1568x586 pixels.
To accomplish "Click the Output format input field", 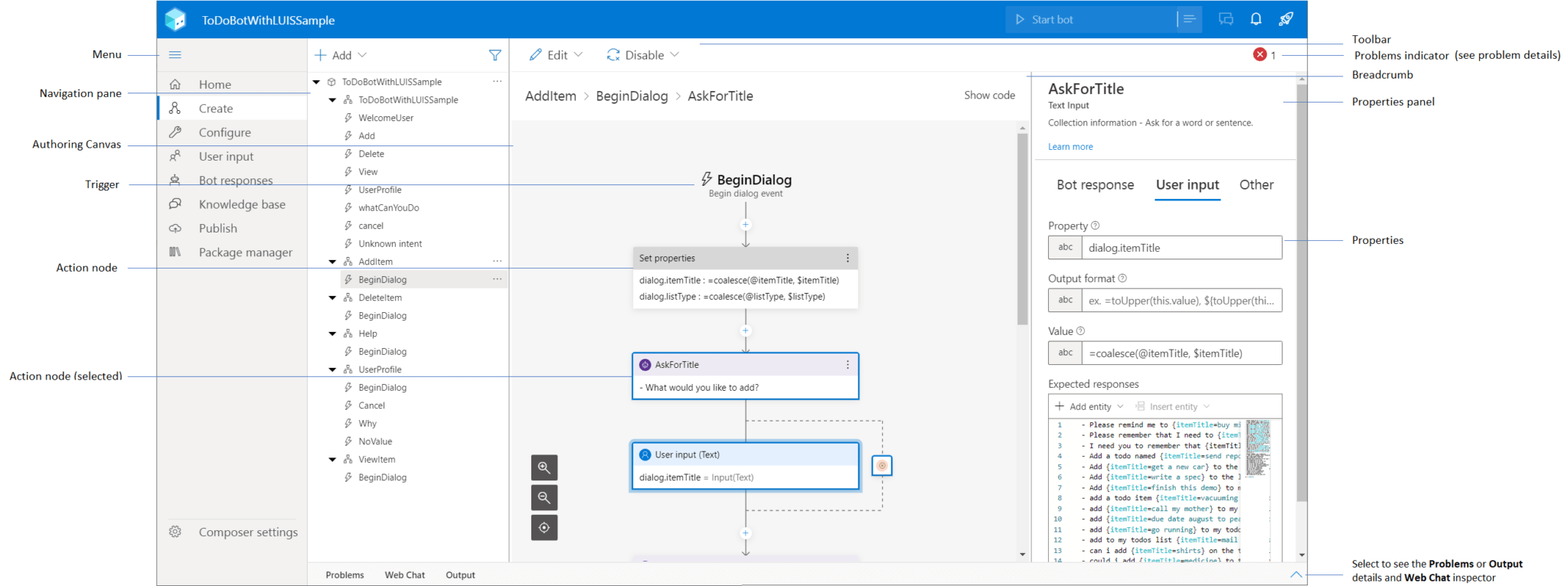I will coord(1181,301).
